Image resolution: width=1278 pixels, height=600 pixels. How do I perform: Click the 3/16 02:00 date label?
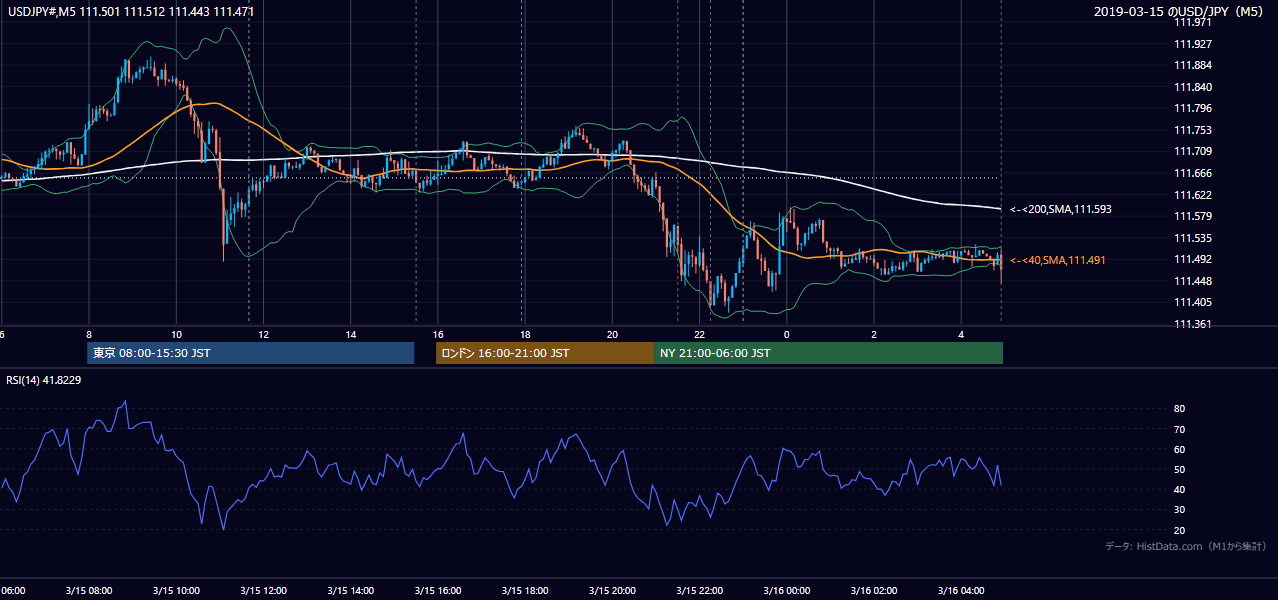tap(874, 590)
